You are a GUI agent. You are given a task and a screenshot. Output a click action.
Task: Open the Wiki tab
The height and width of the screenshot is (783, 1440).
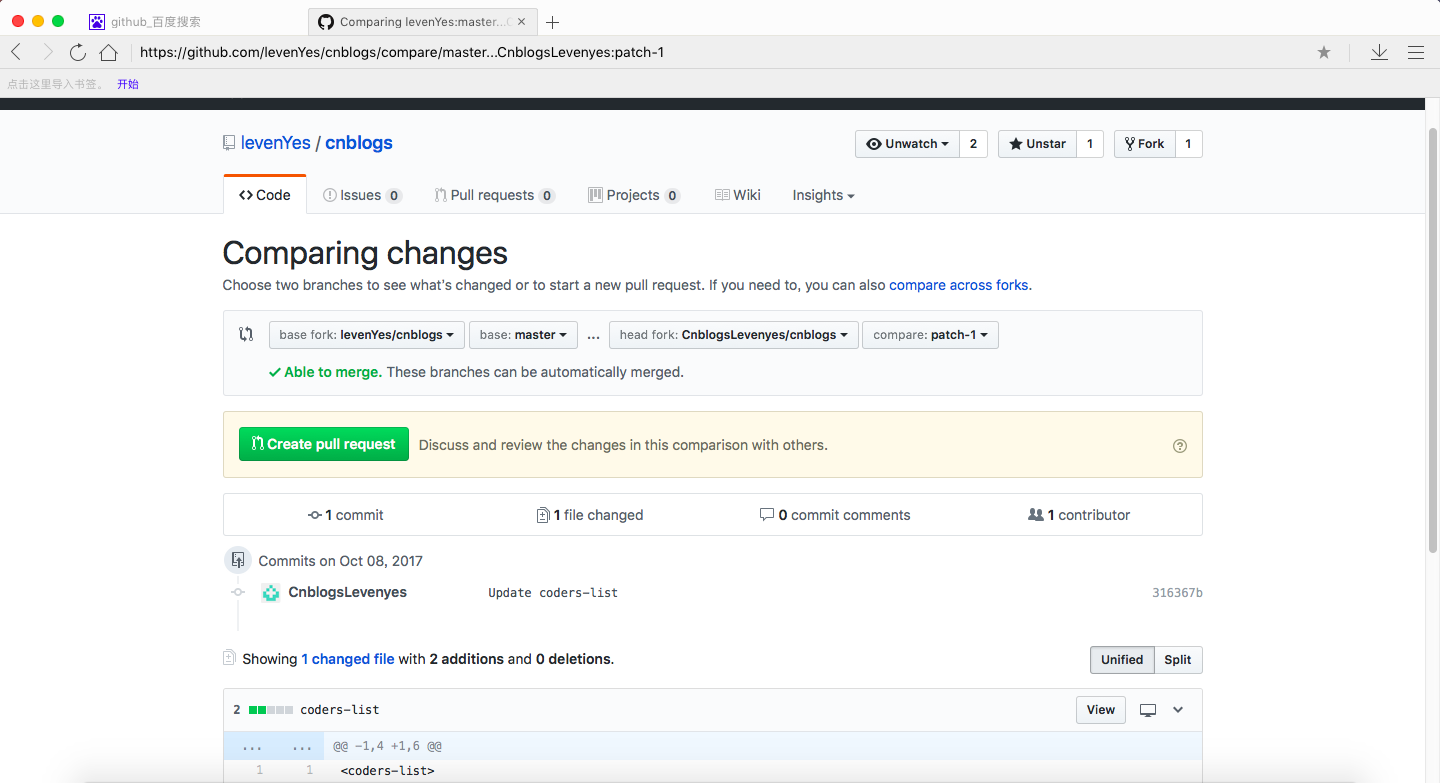[x=738, y=196]
